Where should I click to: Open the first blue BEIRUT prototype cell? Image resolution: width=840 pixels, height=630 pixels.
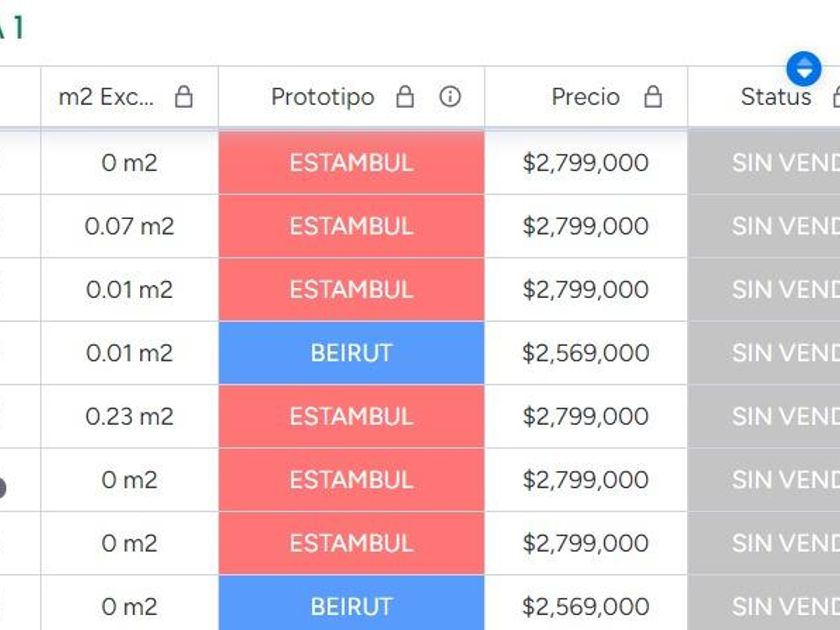pyautogui.click(x=351, y=353)
